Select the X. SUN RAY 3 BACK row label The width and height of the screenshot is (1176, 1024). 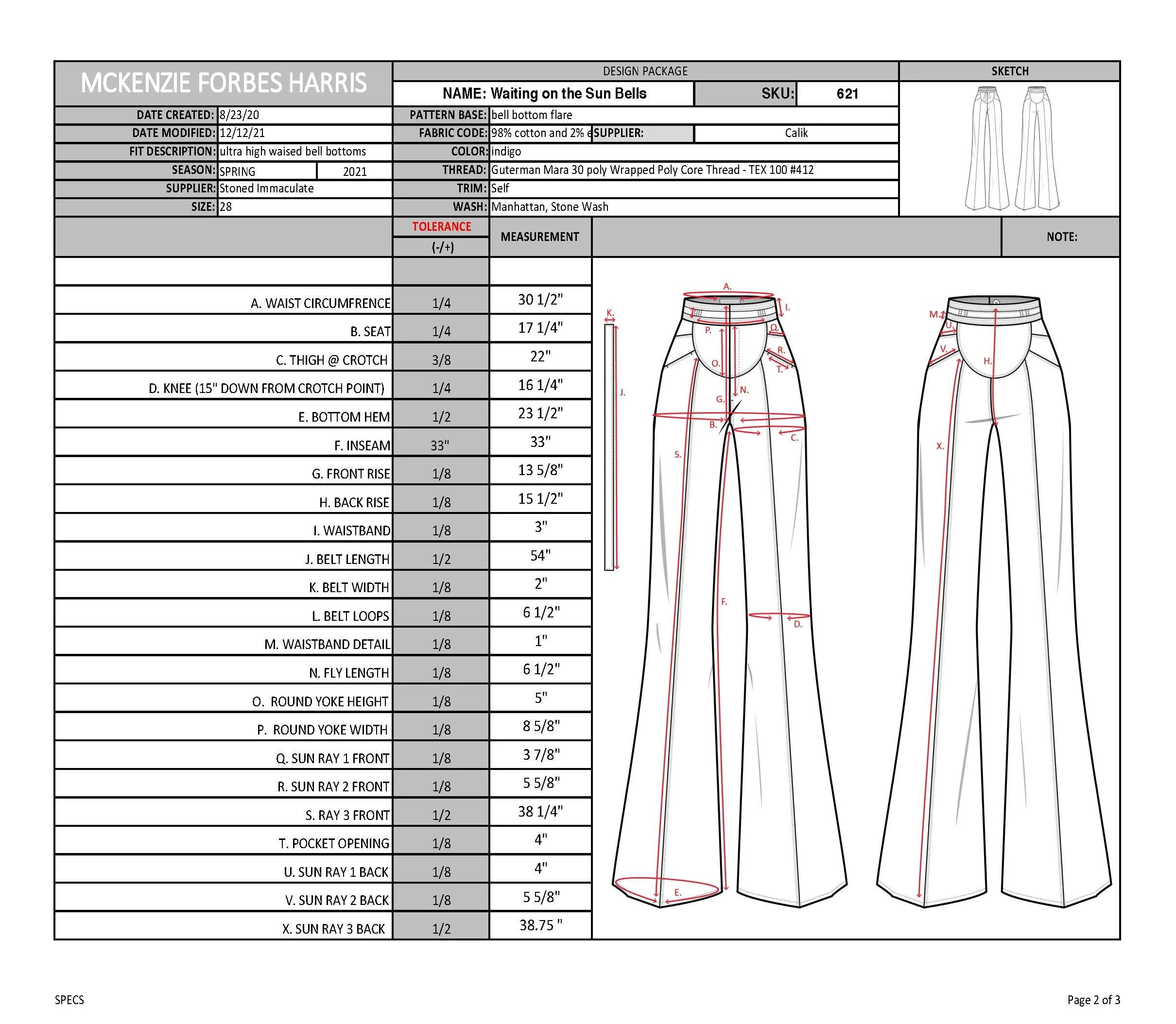[x=333, y=929]
